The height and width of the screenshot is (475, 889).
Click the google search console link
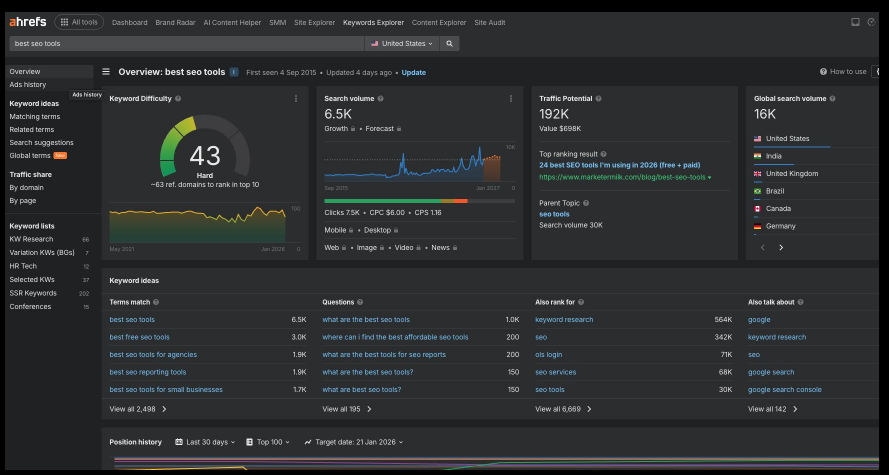[x=785, y=389]
